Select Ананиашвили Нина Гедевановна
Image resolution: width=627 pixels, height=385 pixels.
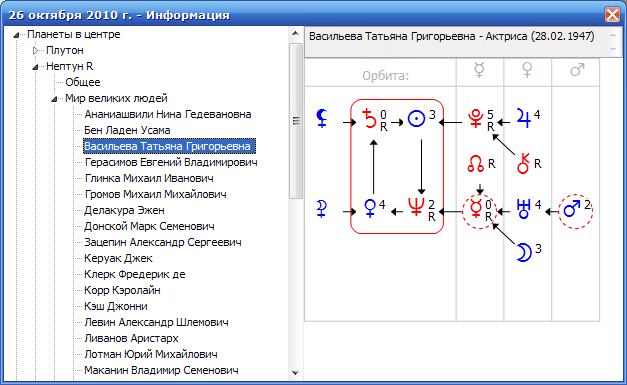point(168,114)
